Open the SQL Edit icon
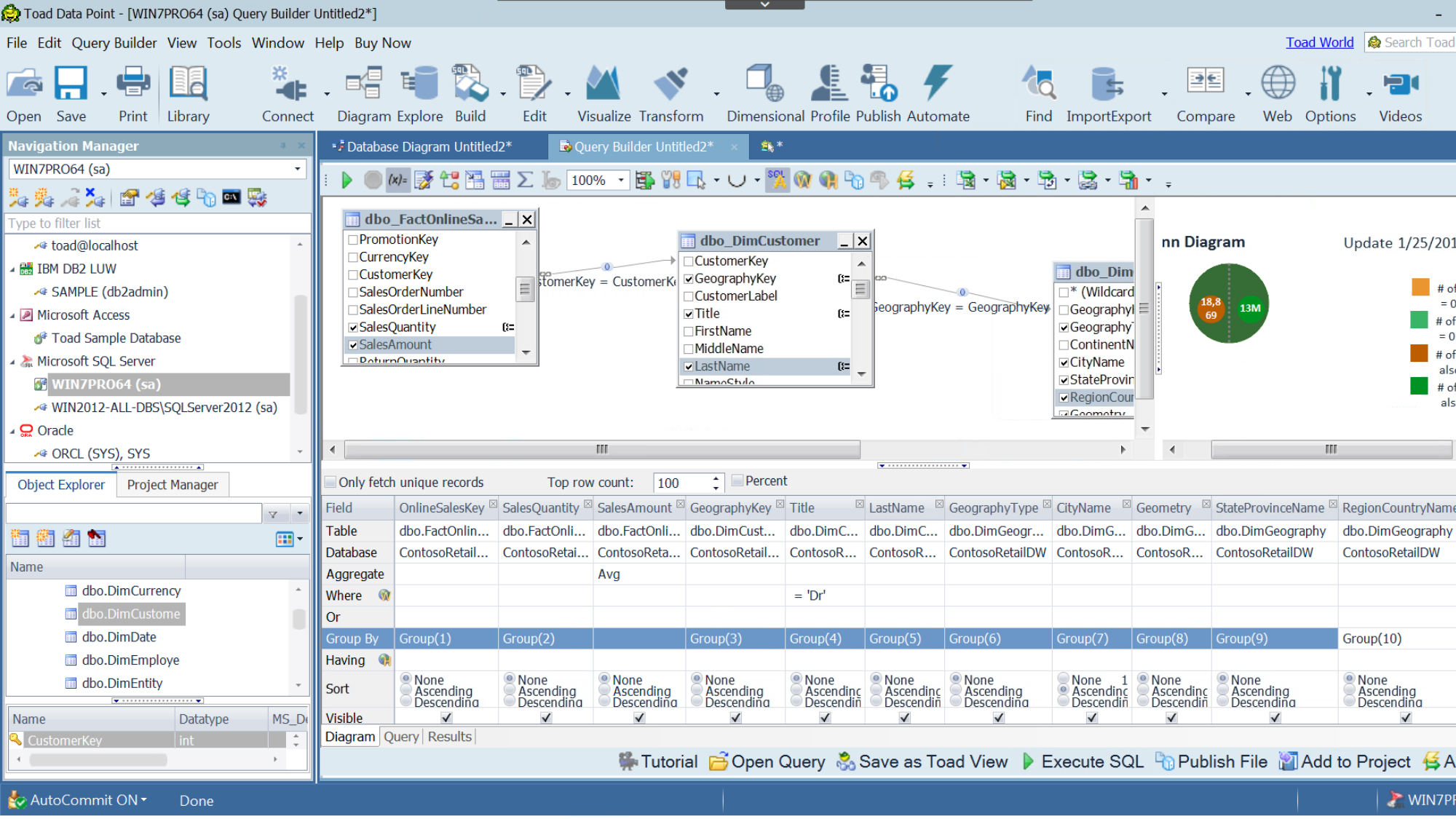 point(534,84)
